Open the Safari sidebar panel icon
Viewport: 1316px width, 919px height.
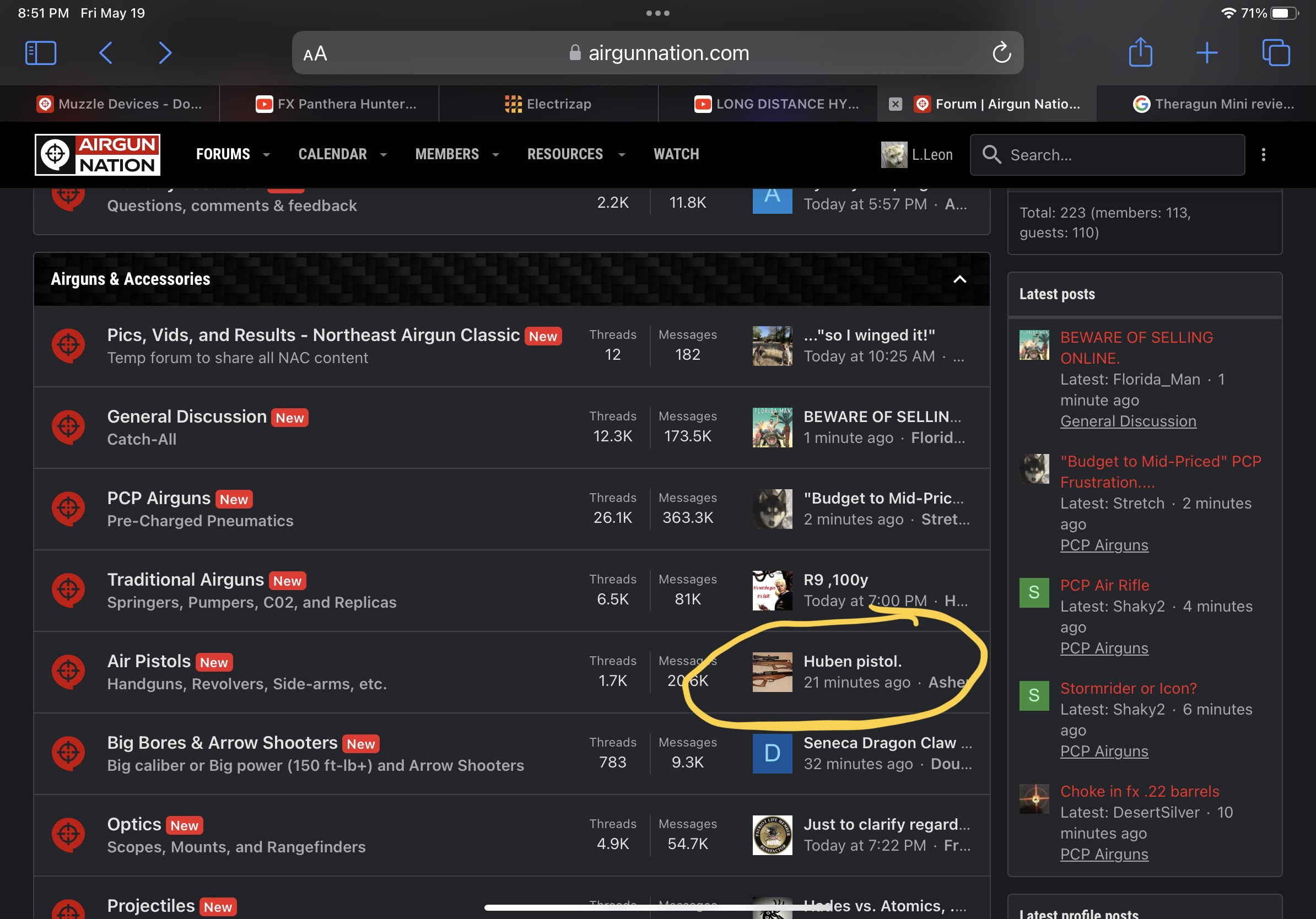point(41,53)
